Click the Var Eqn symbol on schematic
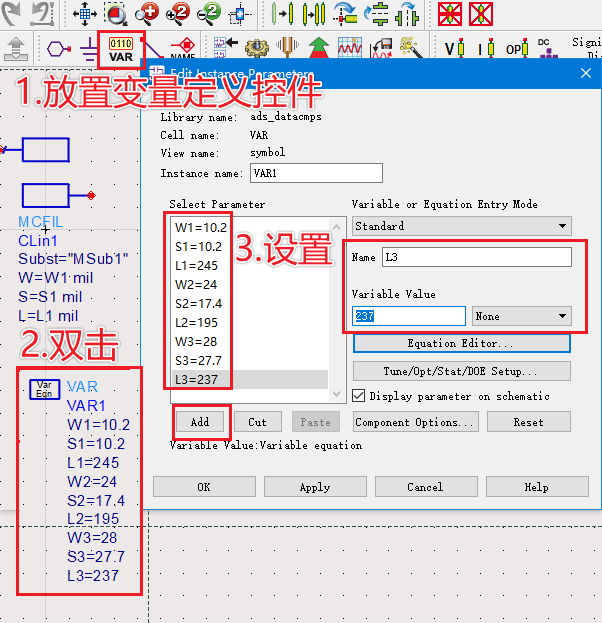Image resolution: width=602 pixels, height=623 pixels. tap(45, 389)
